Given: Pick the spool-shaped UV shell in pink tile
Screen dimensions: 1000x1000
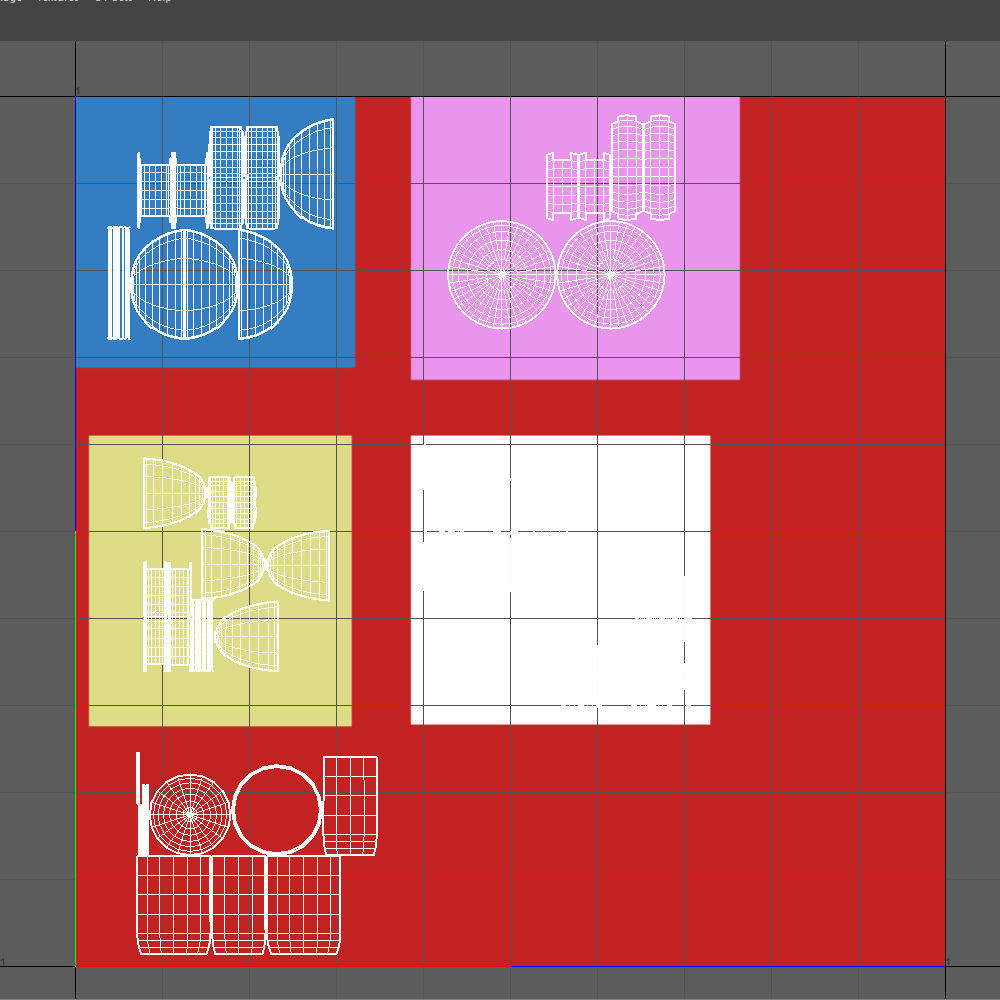Looking at the screenshot, I should 578,186.
